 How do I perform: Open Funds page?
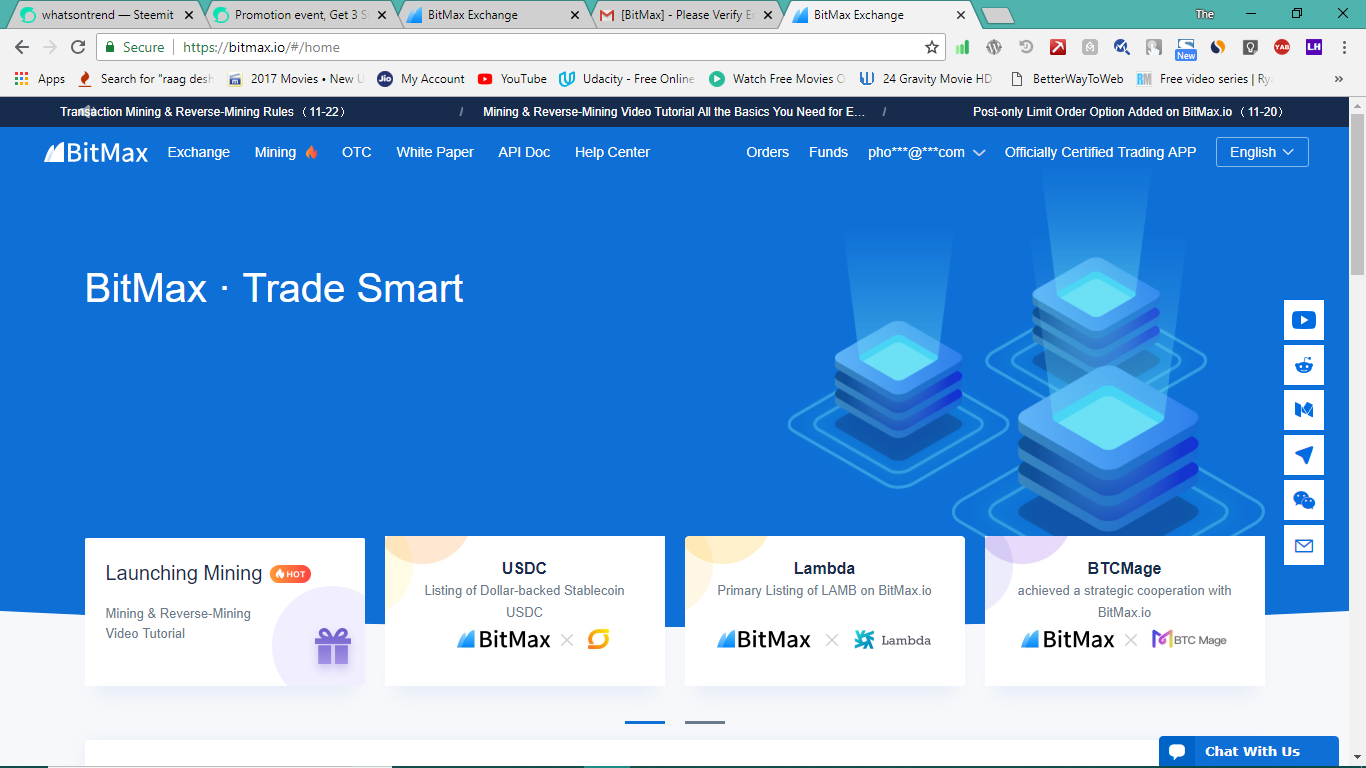pyautogui.click(x=828, y=152)
